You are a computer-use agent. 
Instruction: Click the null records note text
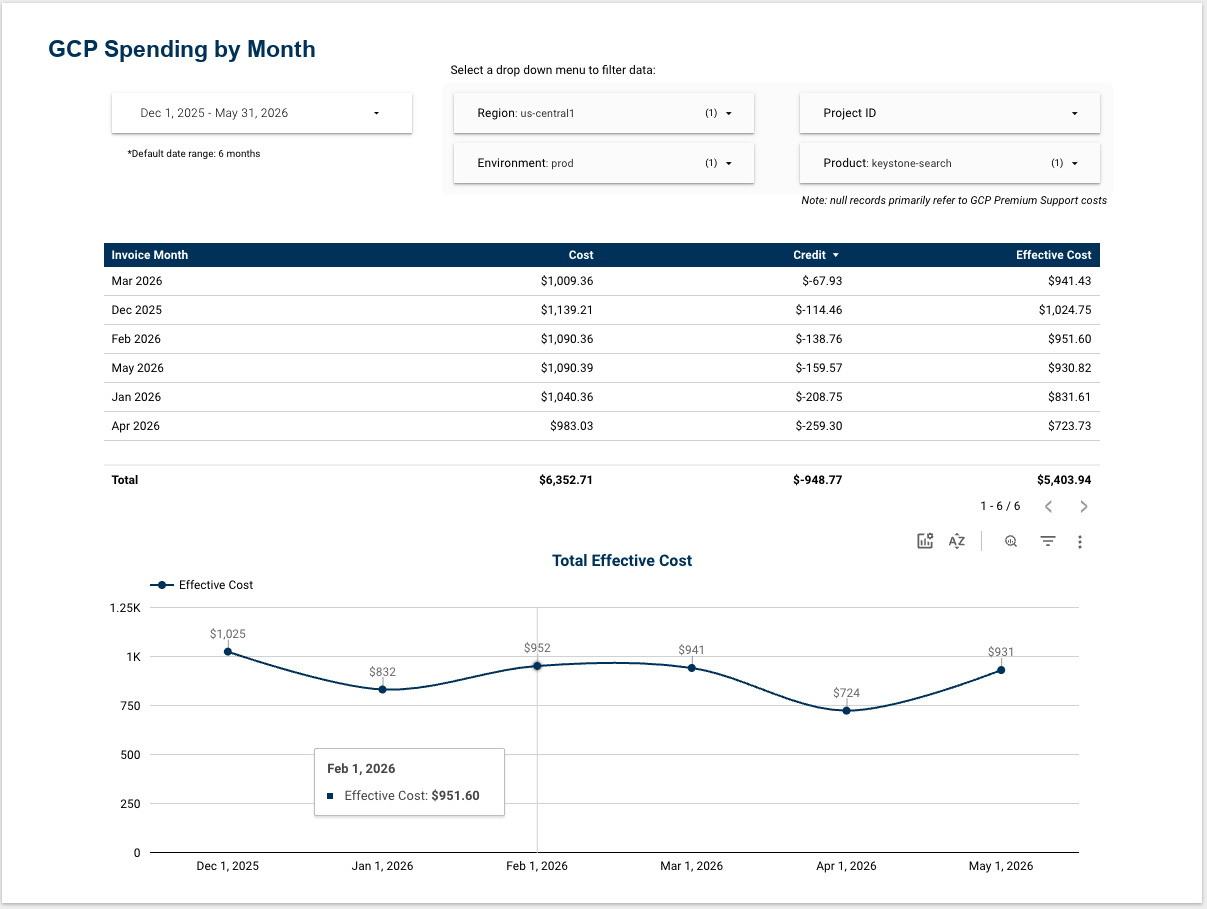(954, 200)
